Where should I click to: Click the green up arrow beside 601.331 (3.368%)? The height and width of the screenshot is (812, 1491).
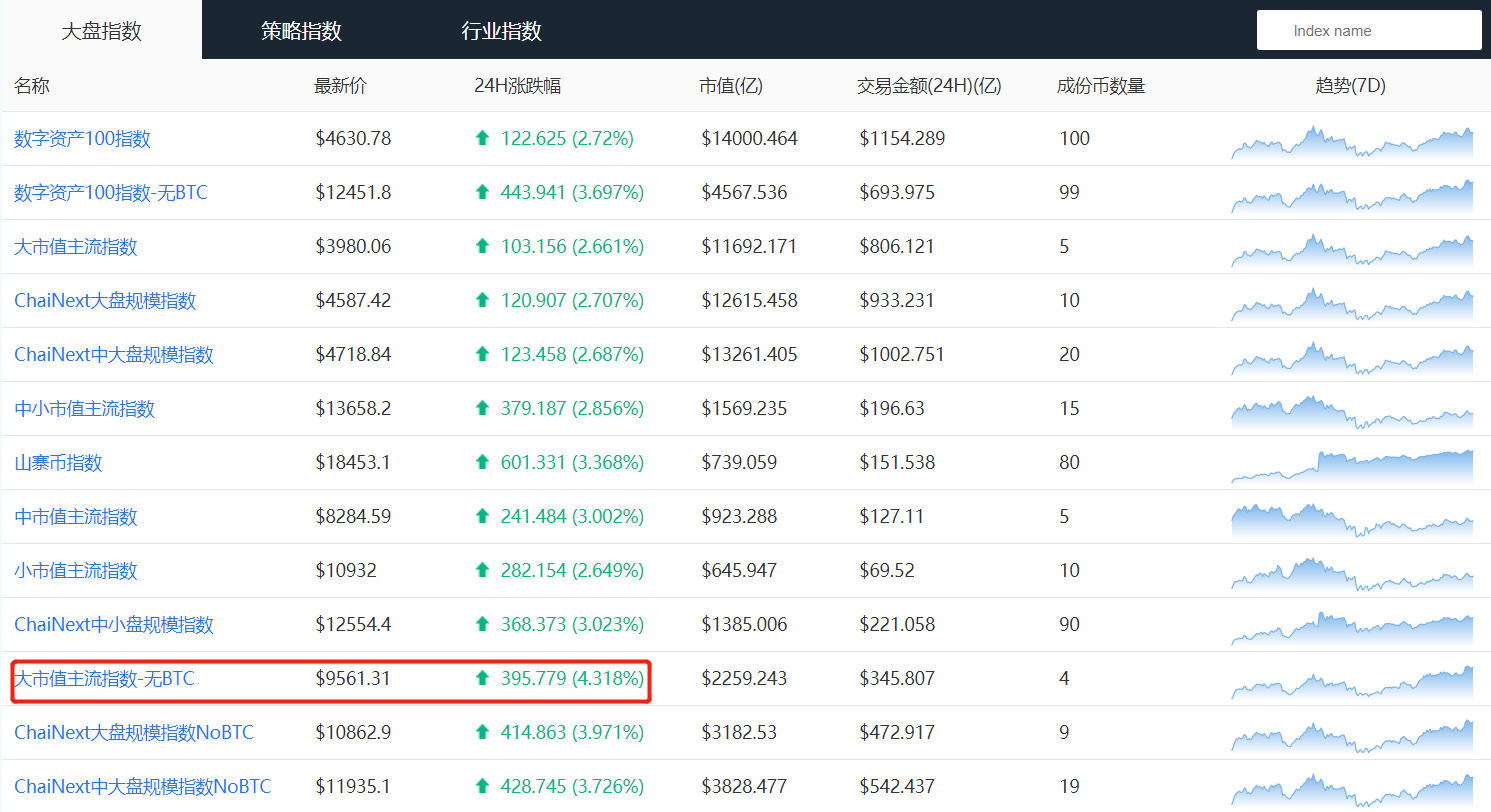click(483, 462)
